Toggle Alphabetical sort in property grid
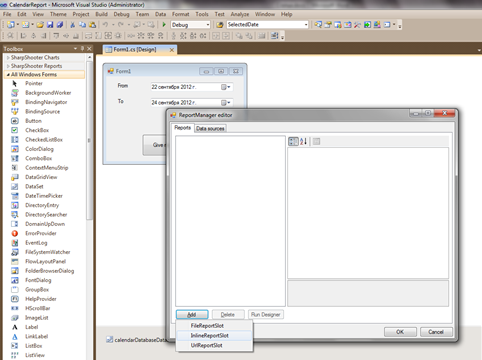Image resolution: width=482 pixels, height=360 pixels. [303, 142]
